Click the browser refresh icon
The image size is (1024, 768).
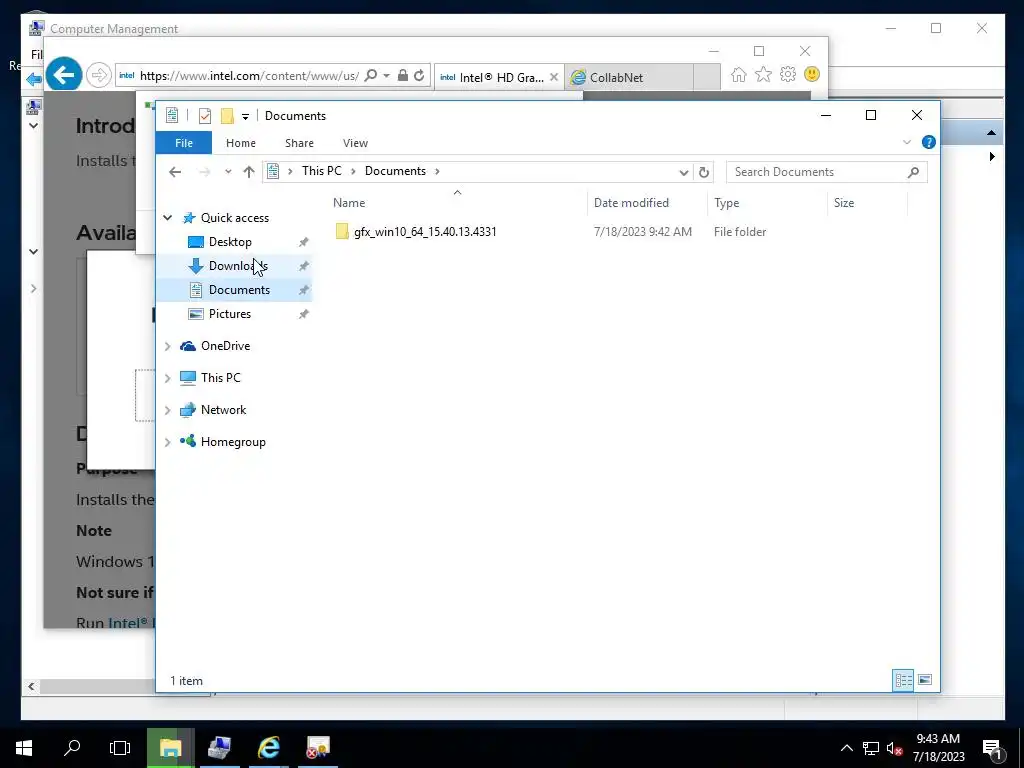(x=419, y=76)
